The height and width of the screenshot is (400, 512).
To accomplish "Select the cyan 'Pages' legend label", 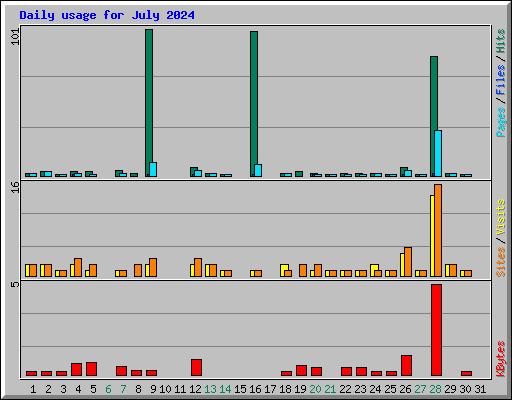I will click(500, 122).
